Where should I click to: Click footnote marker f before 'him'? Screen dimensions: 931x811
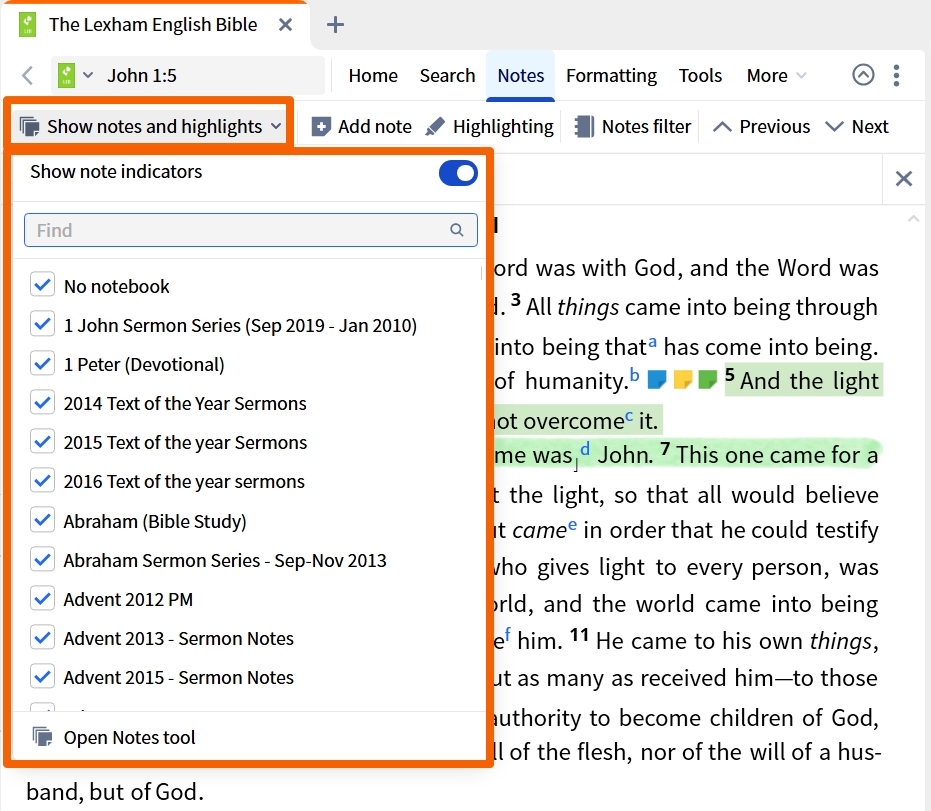click(x=508, y=636)
